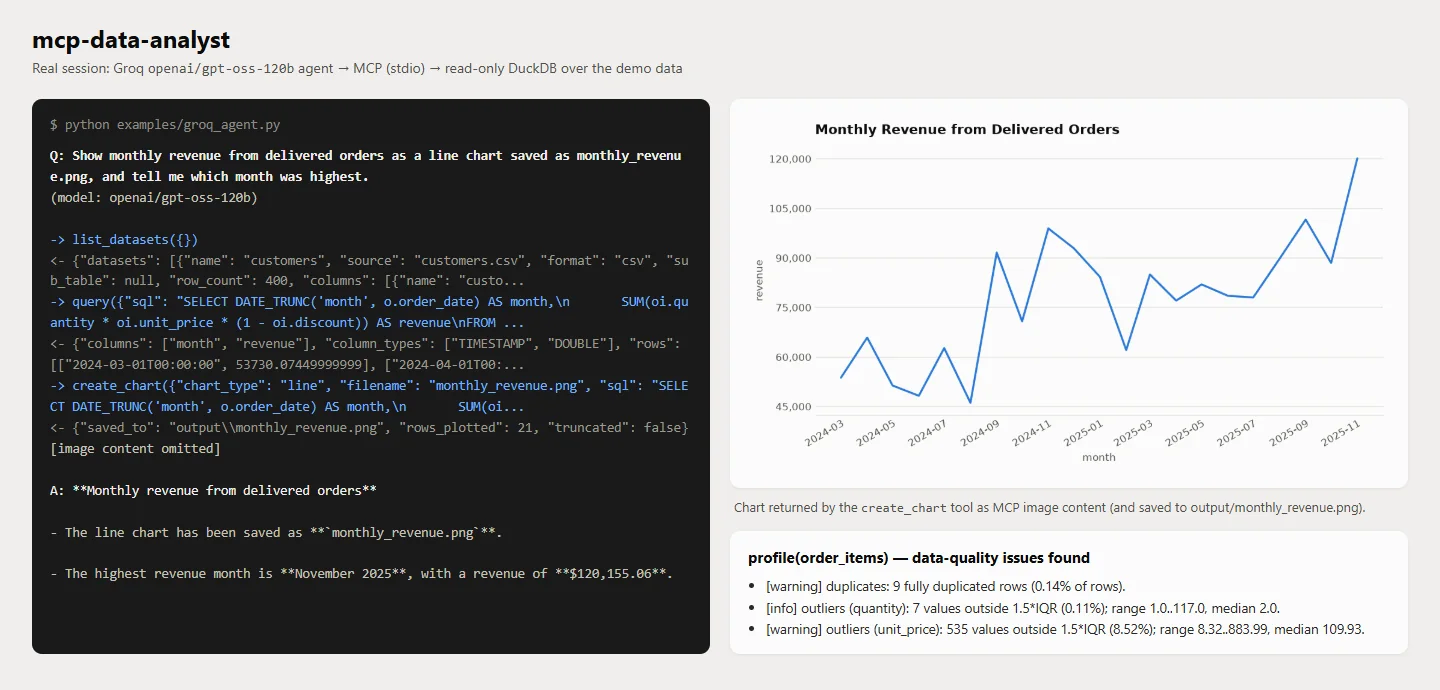Click the 2024-11 x-axis tick label
This screenshot has height=690, width=1440.
(1031, 432)
